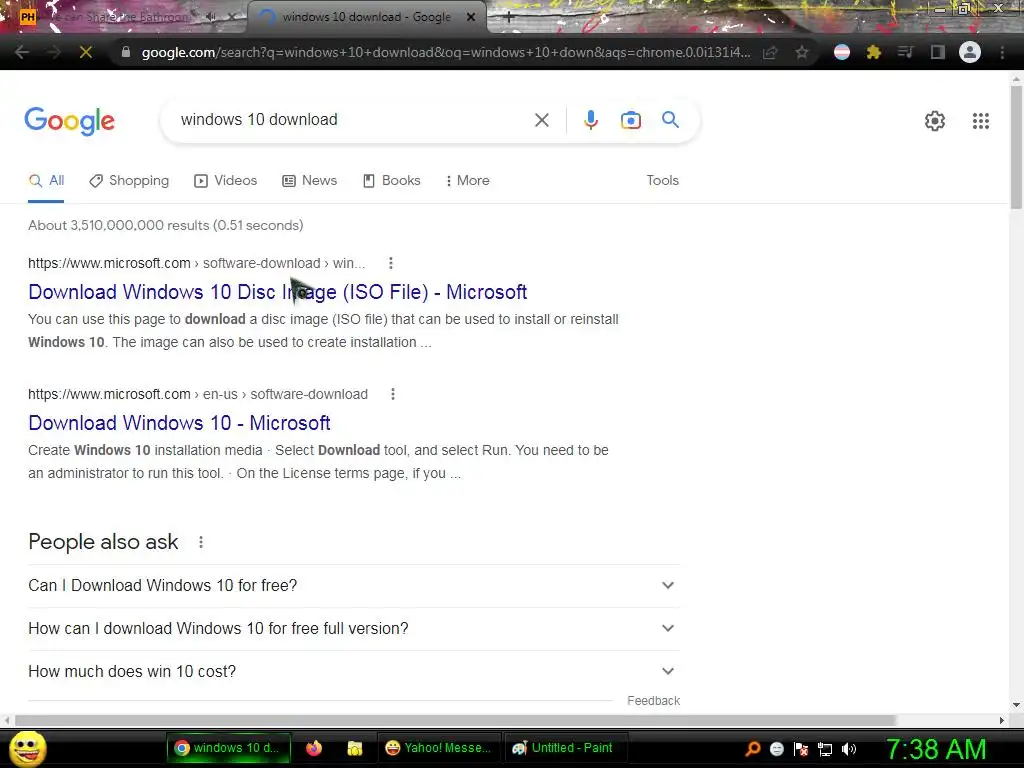The image size is (1024, 768).
Task: View site information via the lock icon
Action: (126, 52)
